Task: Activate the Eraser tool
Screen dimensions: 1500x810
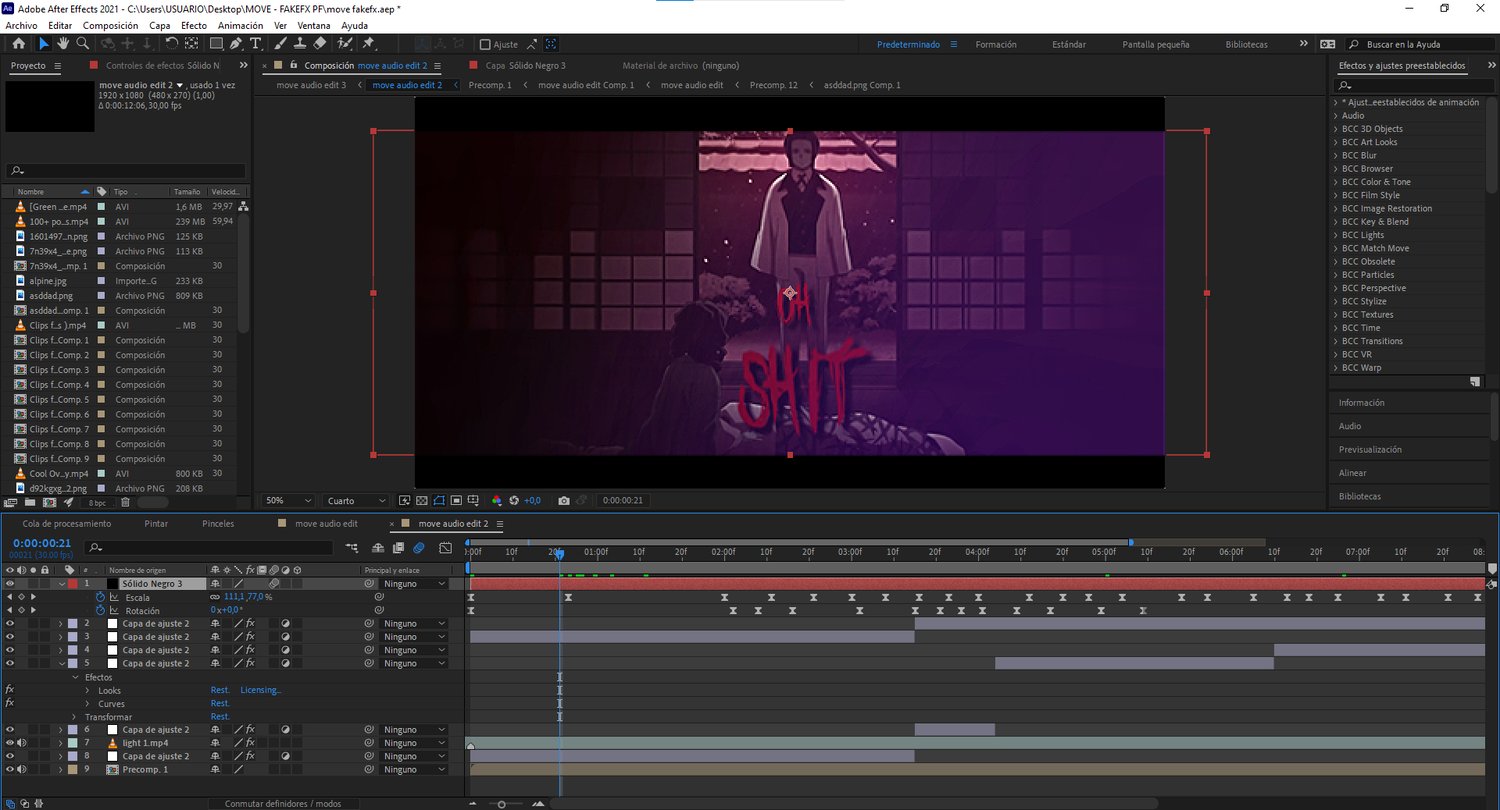Action: click(x=320, y=44)
